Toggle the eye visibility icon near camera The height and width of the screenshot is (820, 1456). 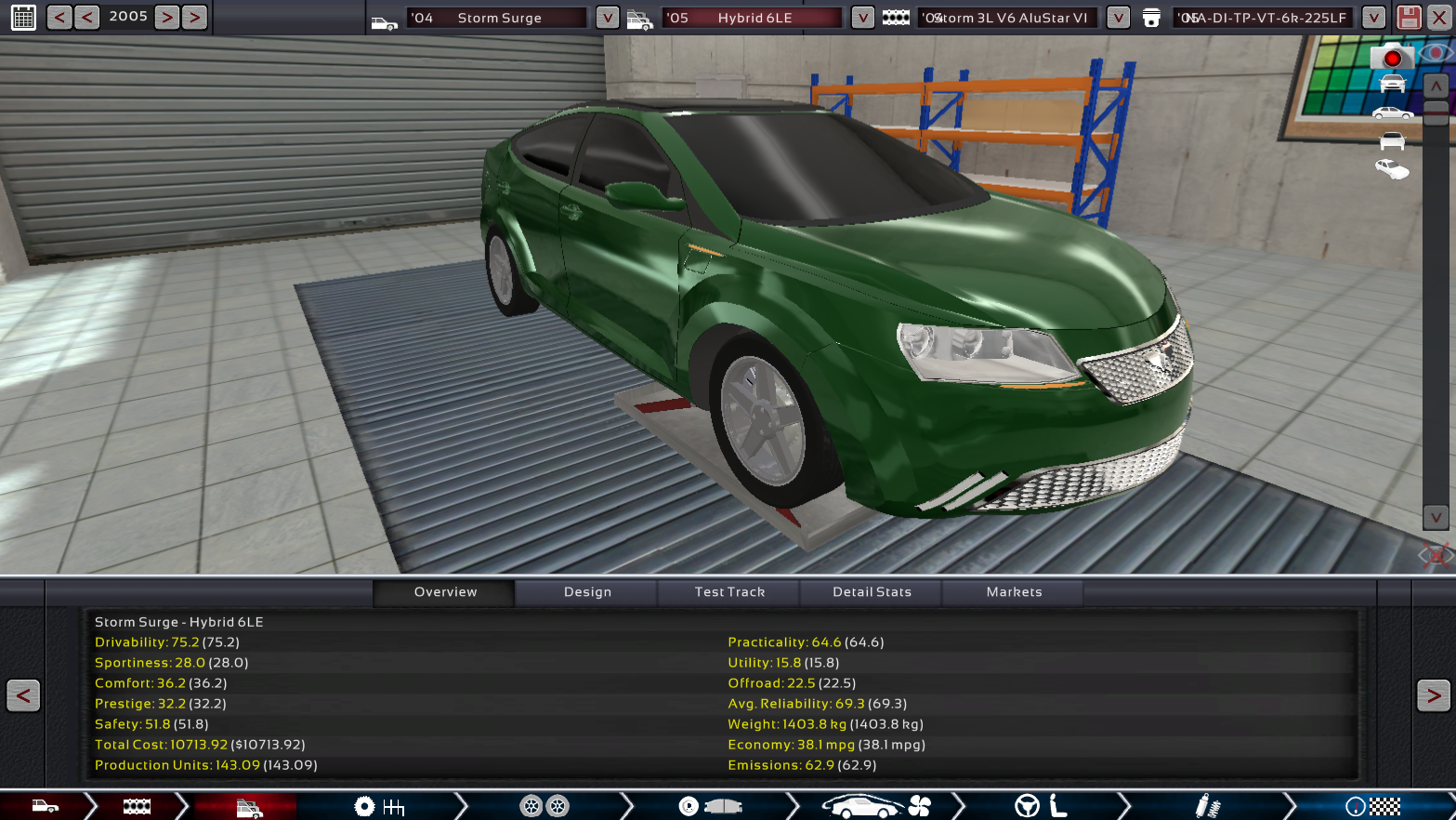pyautogui.click(x=1436, y=53)
